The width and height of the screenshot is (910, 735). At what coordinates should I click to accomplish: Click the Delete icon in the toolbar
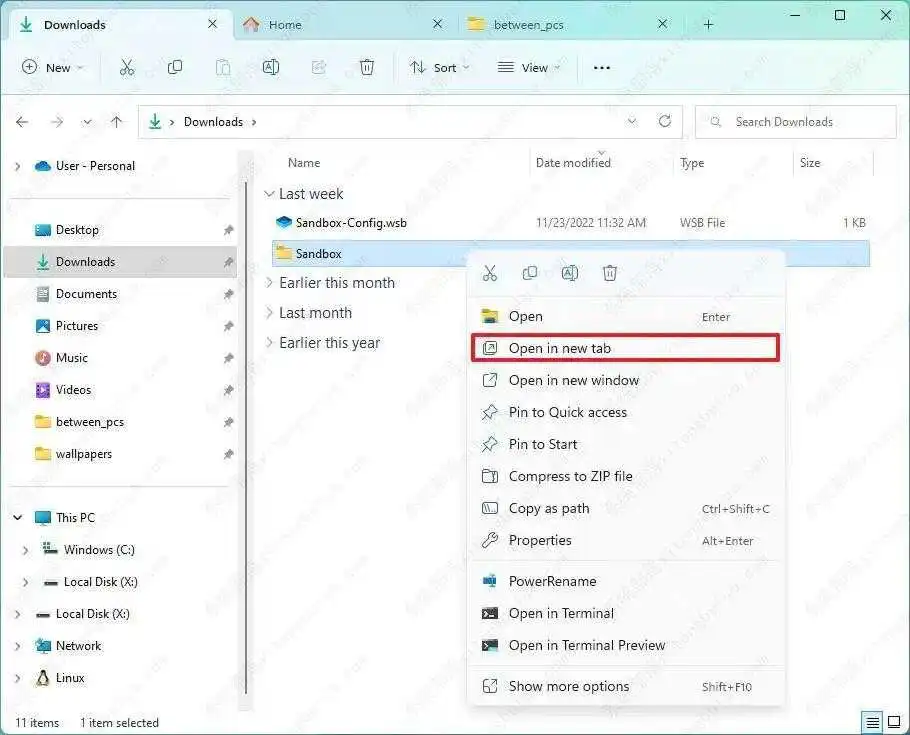pyautogui.click(x=366, y=67)
